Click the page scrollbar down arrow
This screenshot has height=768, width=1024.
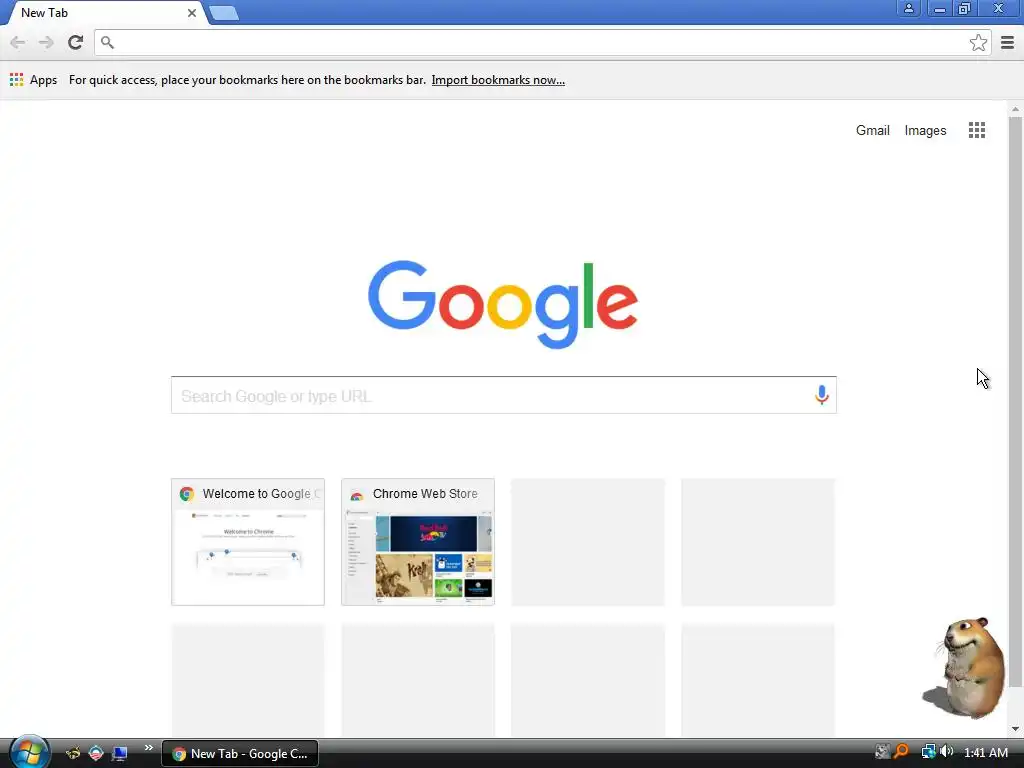pyautogui.click(x=1015, y=729)
